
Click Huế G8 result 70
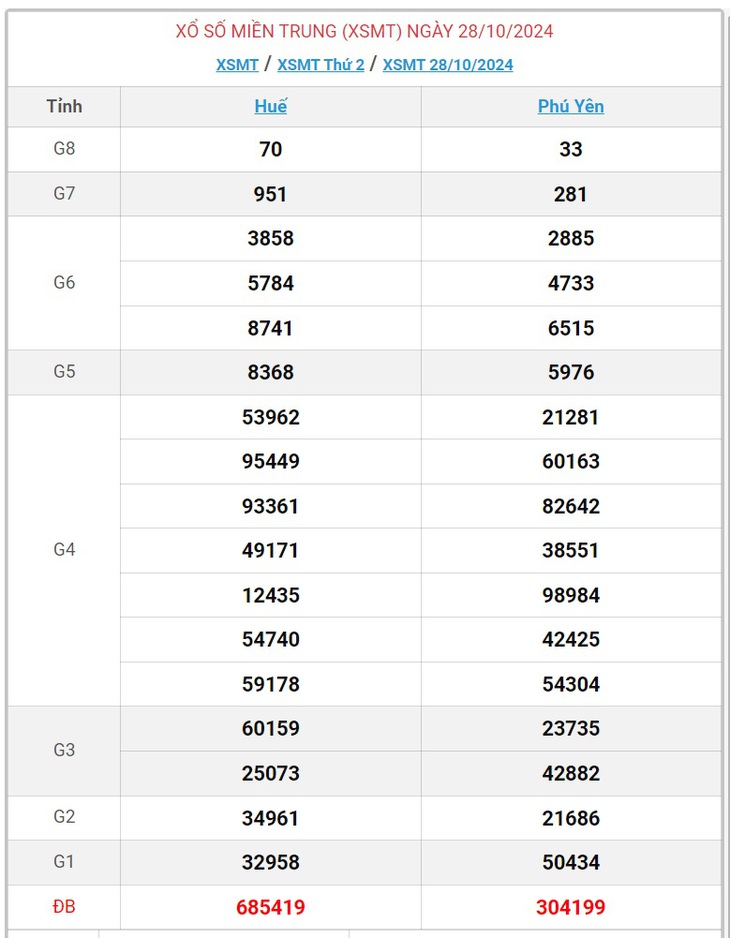[x=270, y=149]
